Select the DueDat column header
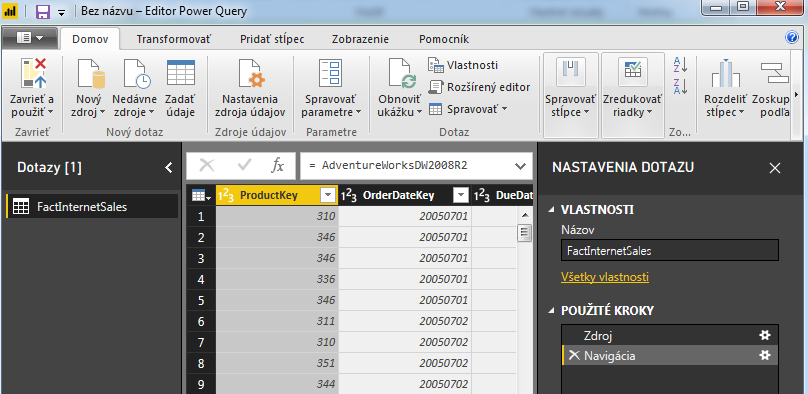Image resolution: width=808 pixels, height=394 pixels. [503, 196]
